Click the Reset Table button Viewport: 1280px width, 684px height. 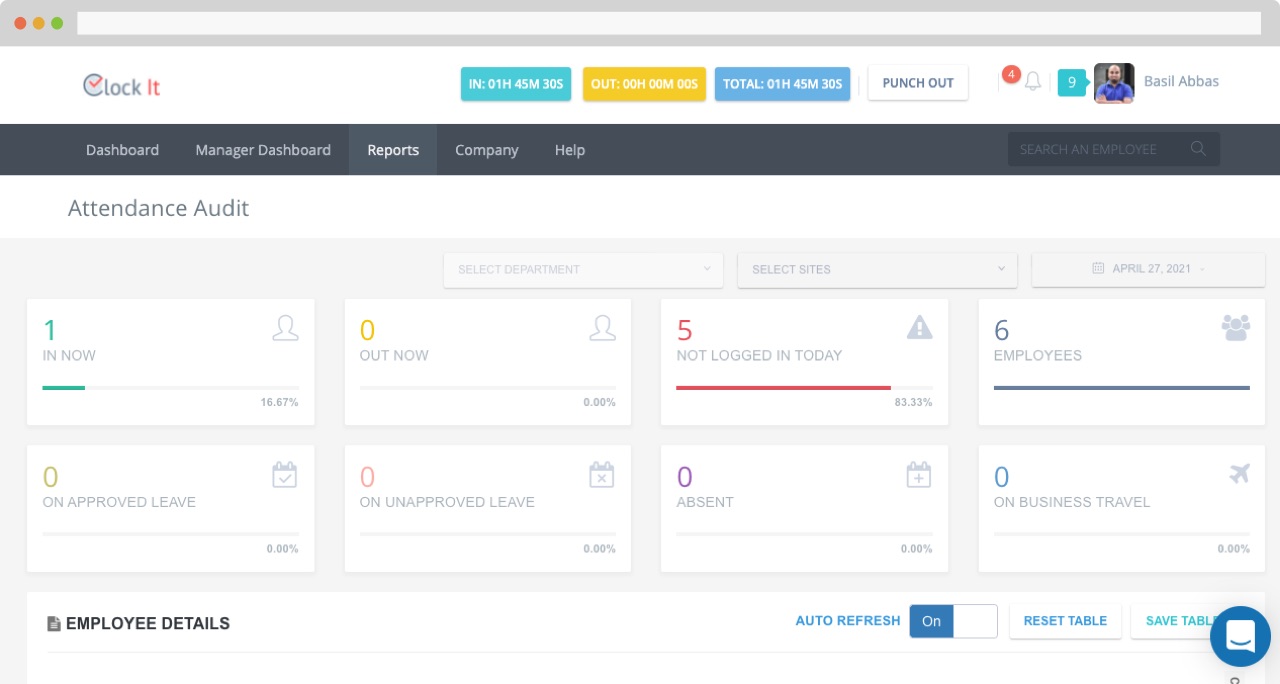(1065, 621)
